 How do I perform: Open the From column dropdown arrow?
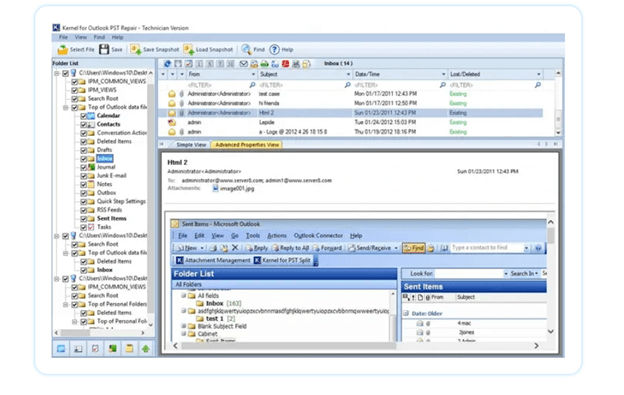point(253,74)
